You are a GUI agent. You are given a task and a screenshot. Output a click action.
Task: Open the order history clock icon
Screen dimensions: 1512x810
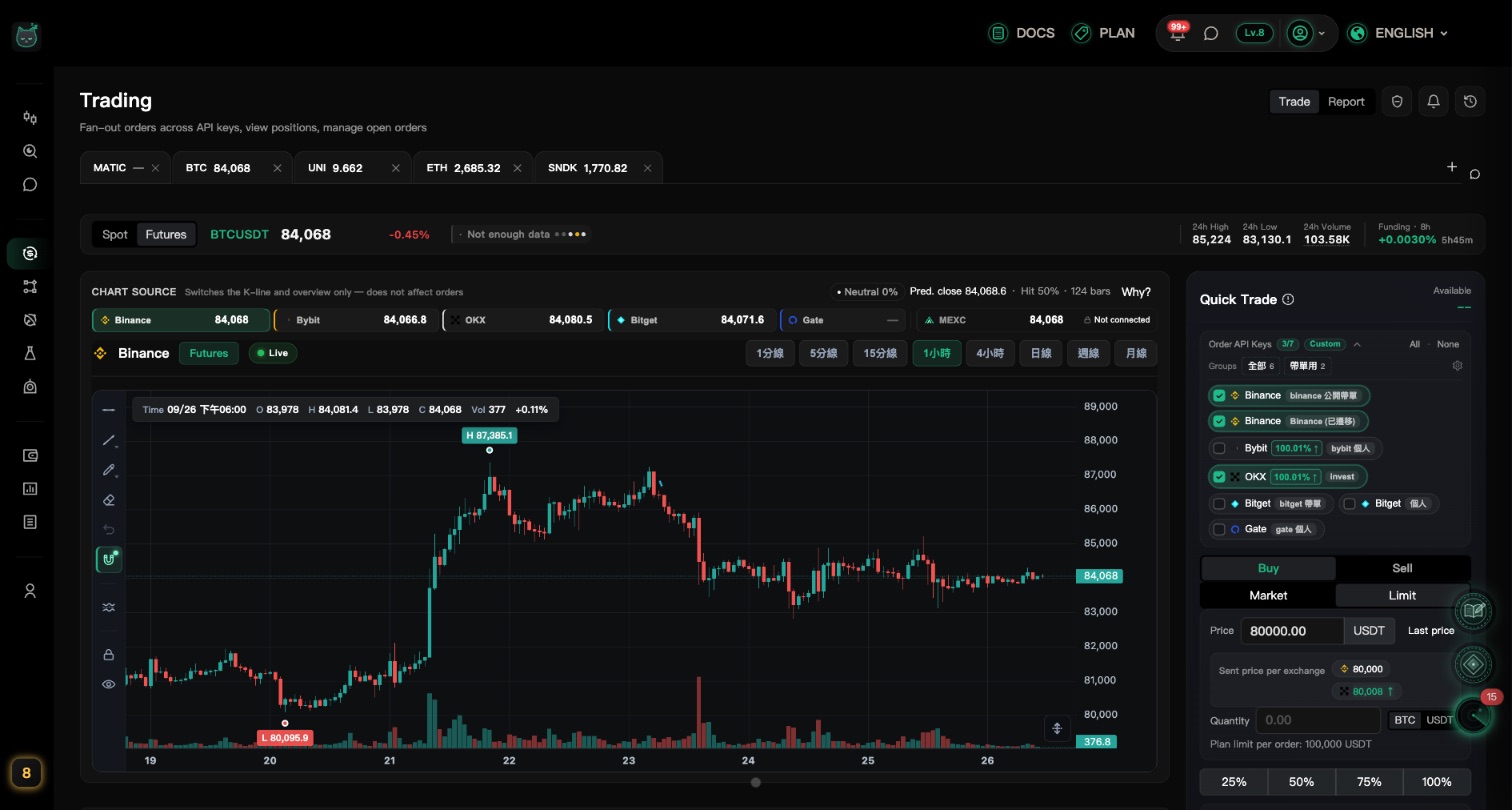(x=1470, y=101)
